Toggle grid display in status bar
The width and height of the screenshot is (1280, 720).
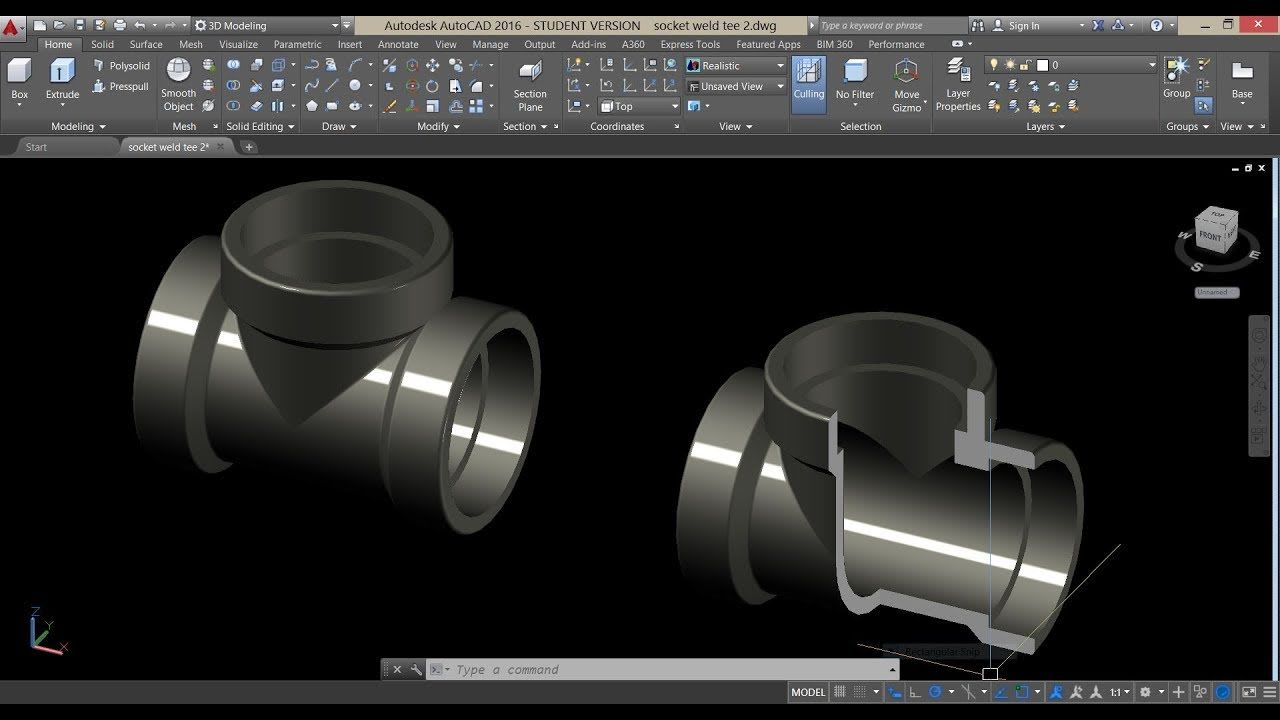pyautogui.click(x=841, y=692)
